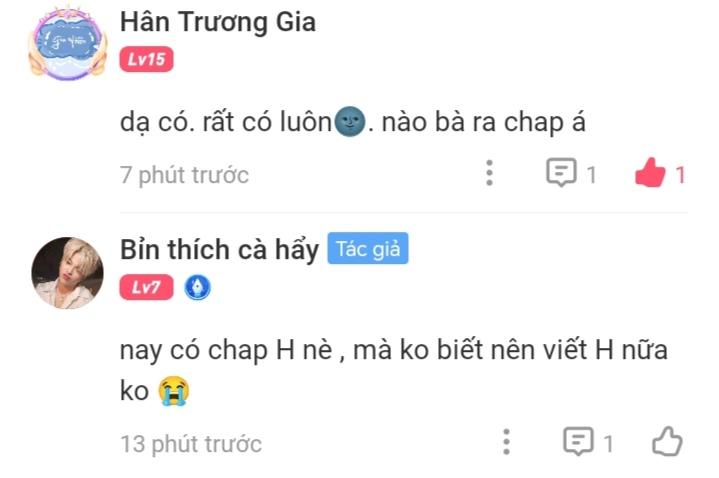This screenshot has width=719, height=478.
Task: Click the blue pen-nib author medal icon
Action: click(x=198, y=287)
